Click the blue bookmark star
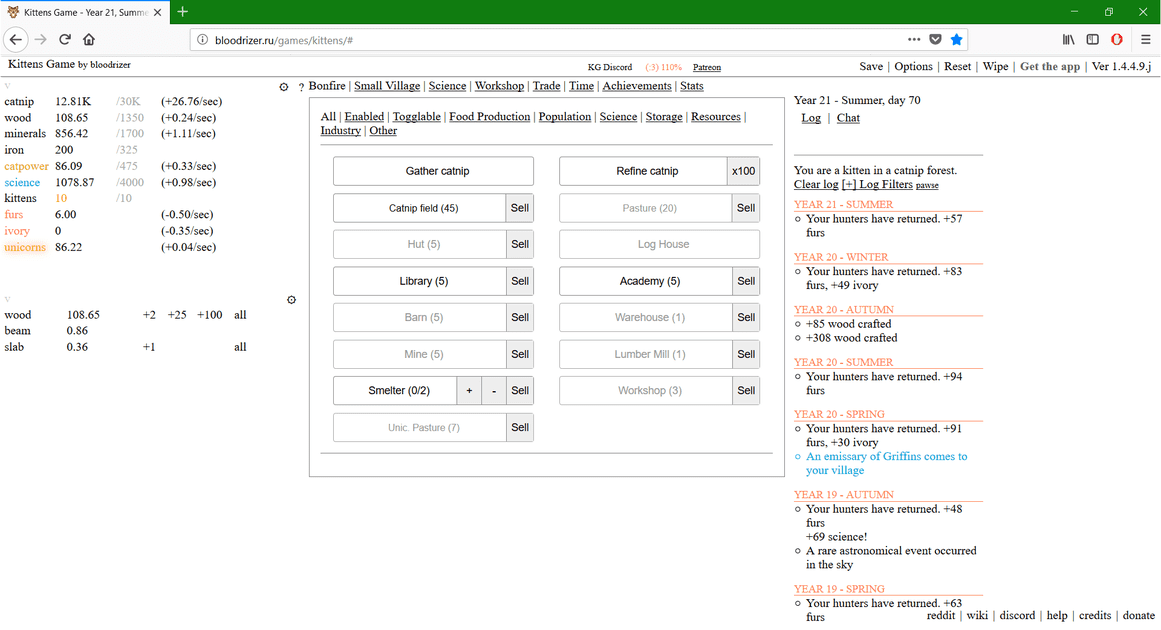This screenshot has height=630, width=1161. (957, 39)
